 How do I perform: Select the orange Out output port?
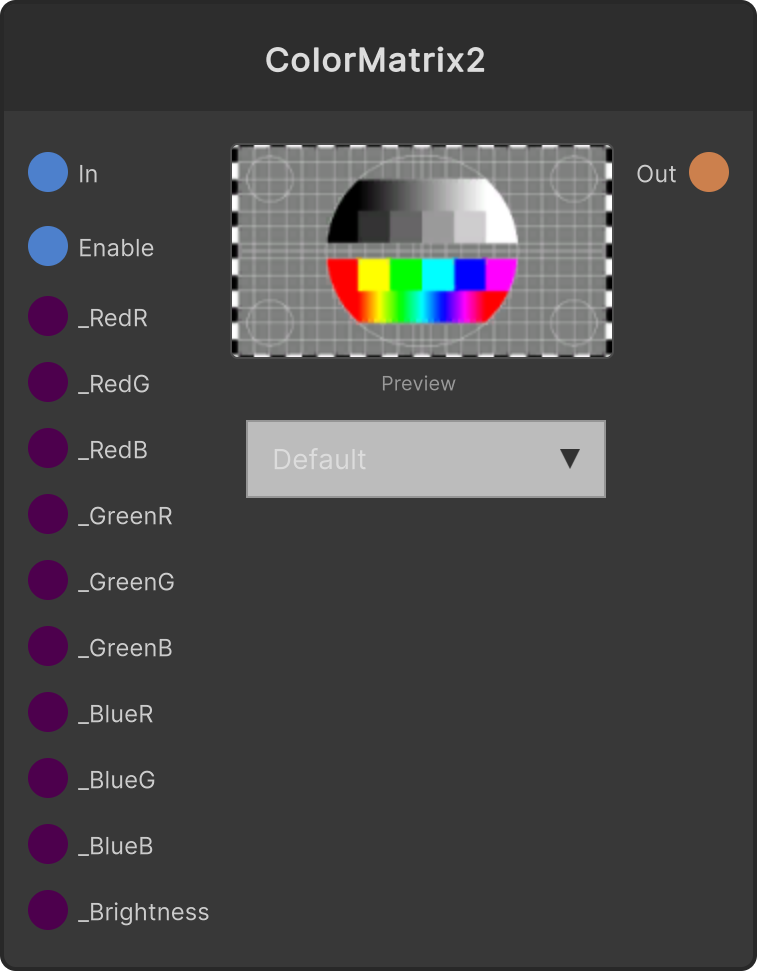pyautogui.click(x=709, y=172)
